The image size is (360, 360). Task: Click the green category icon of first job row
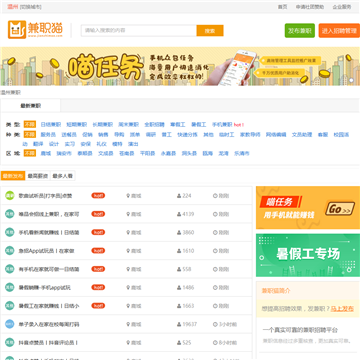tap(10, 196)
